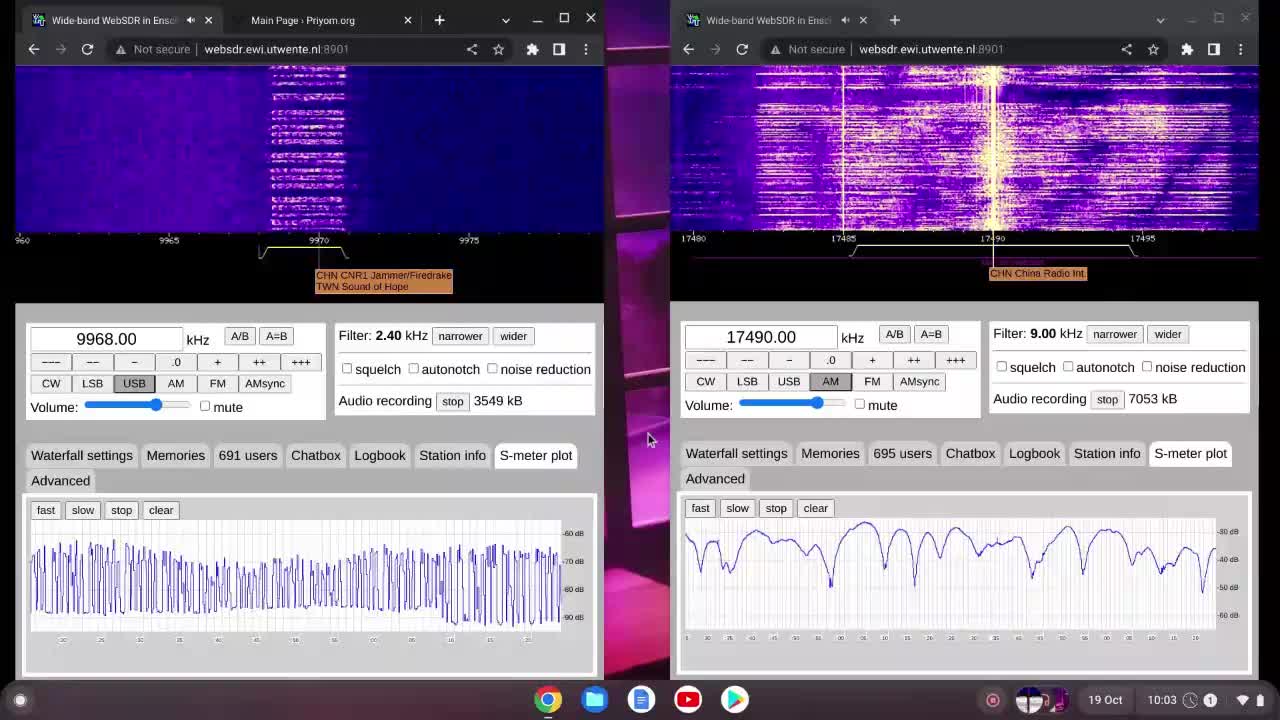
Task: Go back in the left browser window
Action: [x=34, y=49]
